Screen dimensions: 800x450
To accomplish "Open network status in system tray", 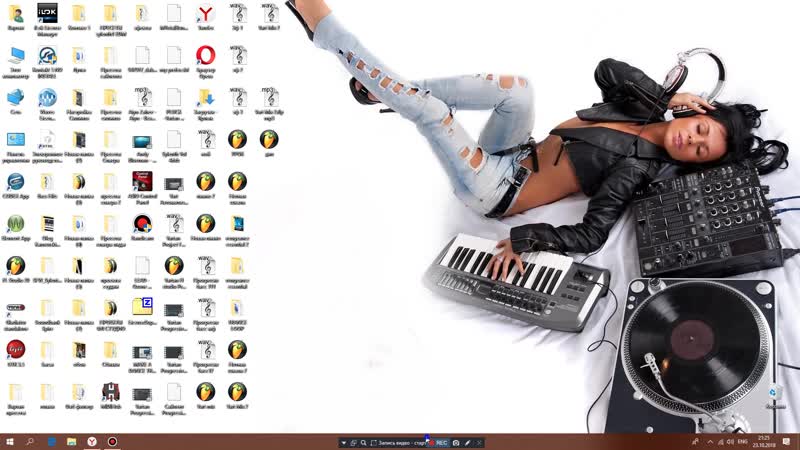I will [720, 442].
